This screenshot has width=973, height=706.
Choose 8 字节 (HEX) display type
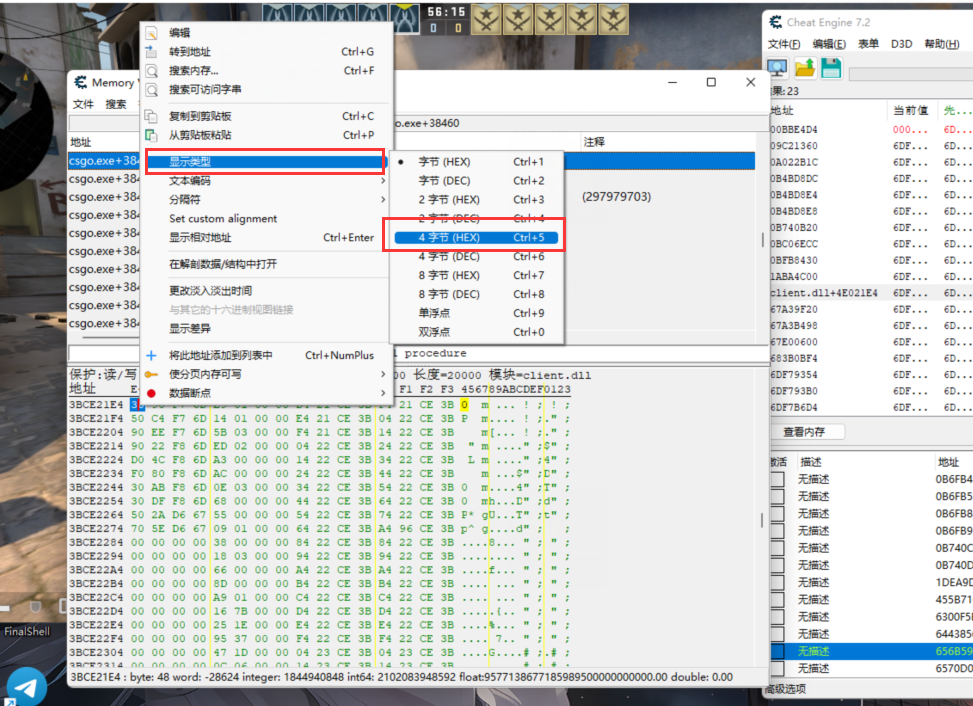(477, 275)
